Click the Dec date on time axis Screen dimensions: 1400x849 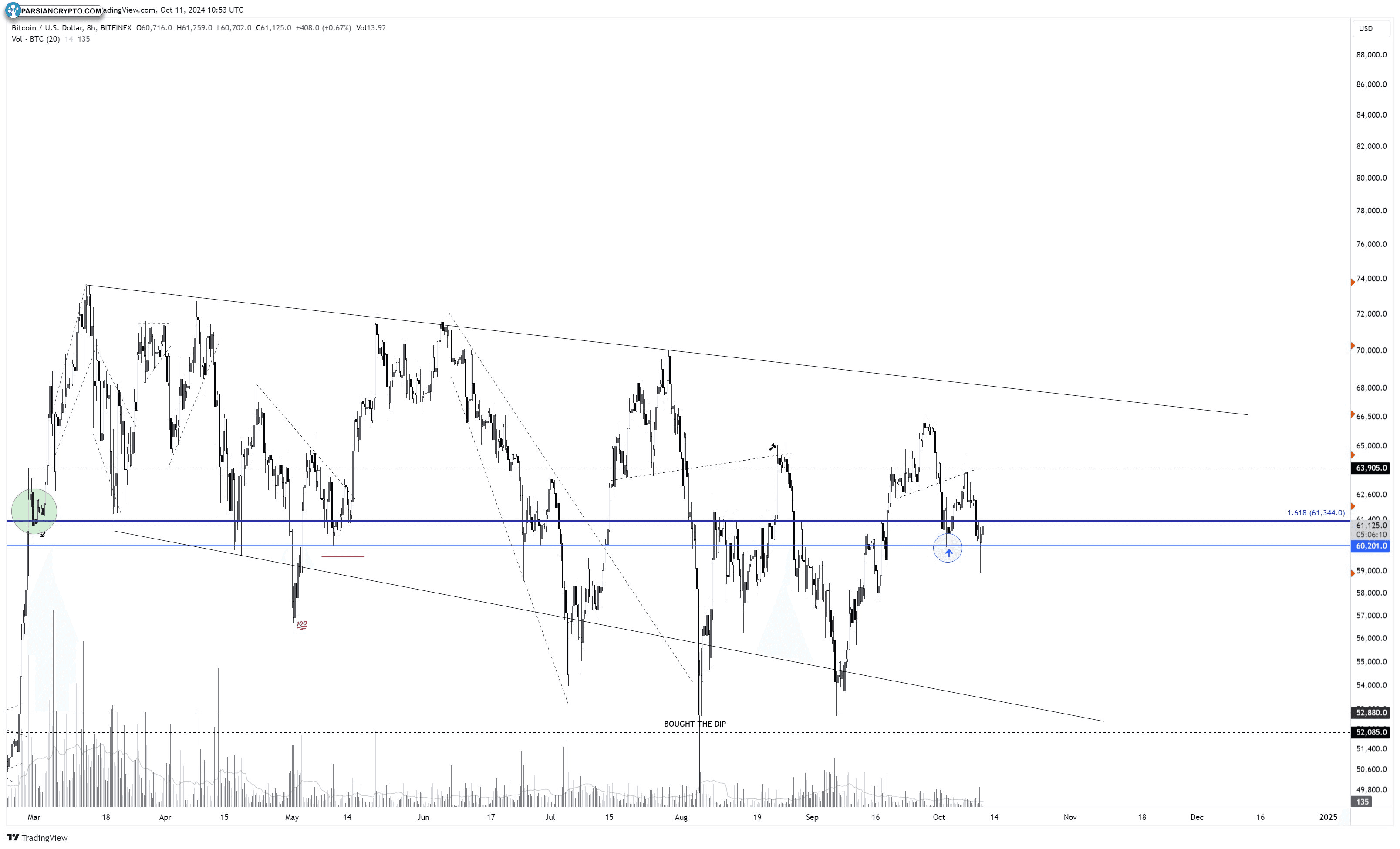coord(1197,817)
